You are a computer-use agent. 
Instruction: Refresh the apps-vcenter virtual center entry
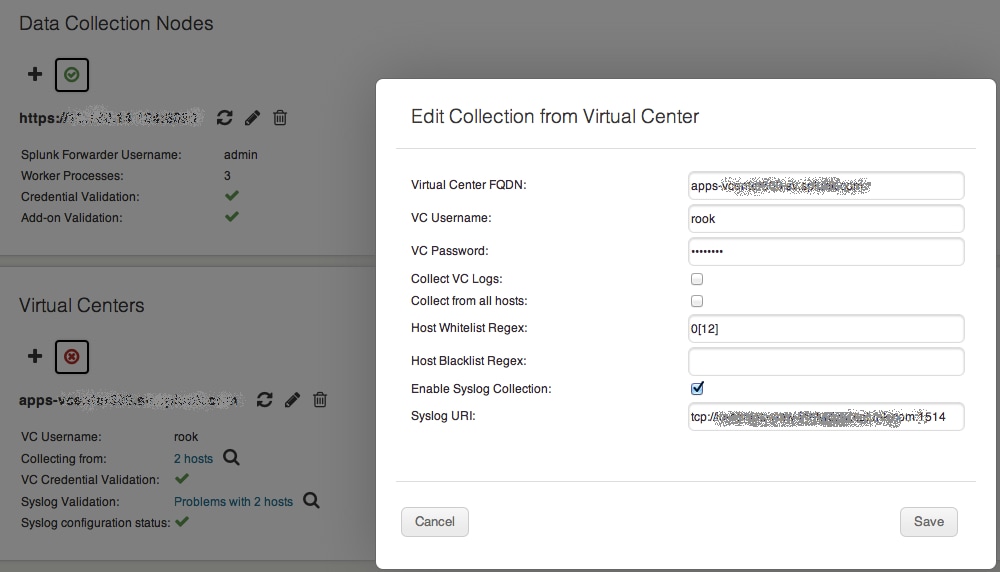pyautogui.click(x=265, y=400)
